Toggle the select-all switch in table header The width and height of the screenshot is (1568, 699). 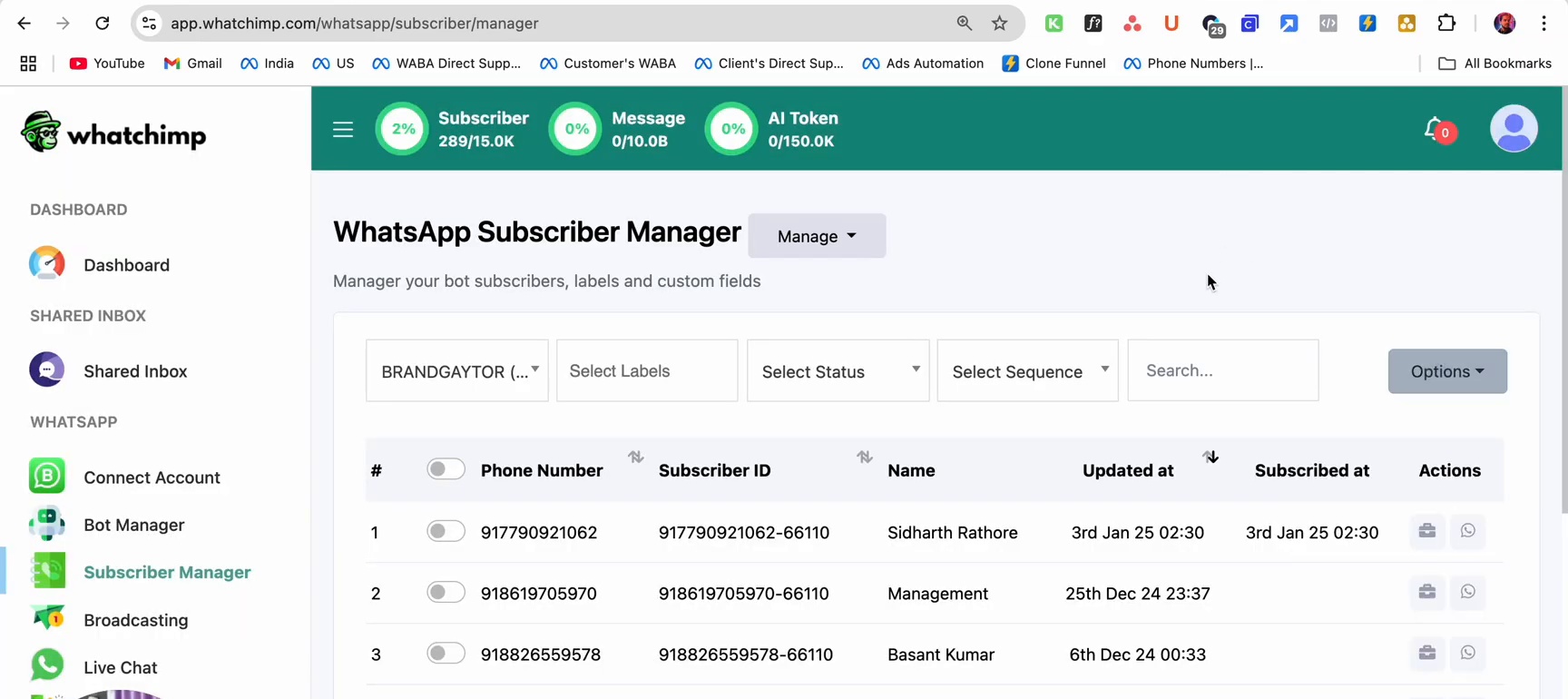tap(446, 469)
